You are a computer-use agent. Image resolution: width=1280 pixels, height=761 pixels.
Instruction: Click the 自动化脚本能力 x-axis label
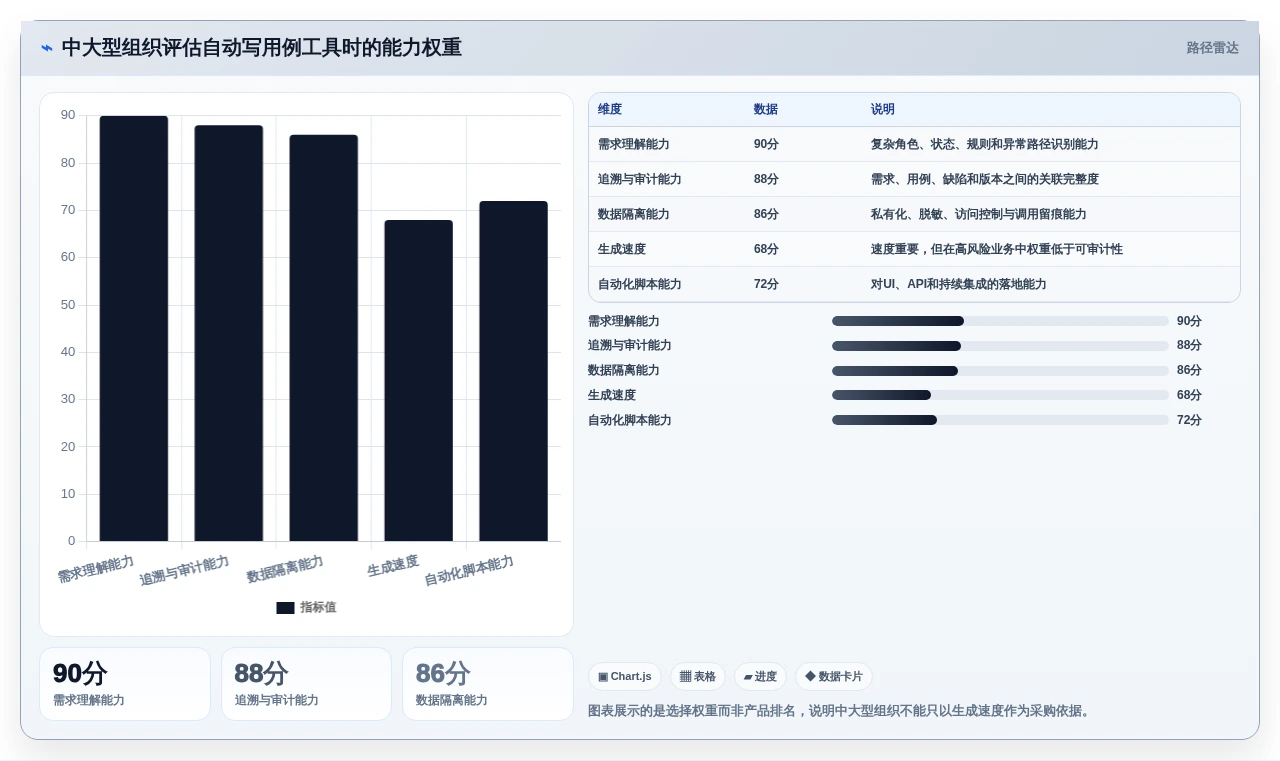pos(469,570)
